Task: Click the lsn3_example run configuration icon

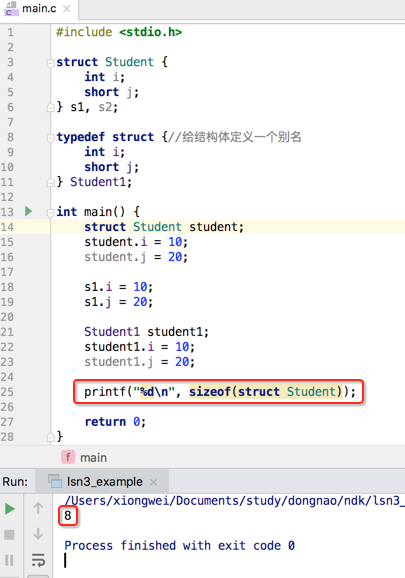Action: pyautogui.click(x=55, y=481)
